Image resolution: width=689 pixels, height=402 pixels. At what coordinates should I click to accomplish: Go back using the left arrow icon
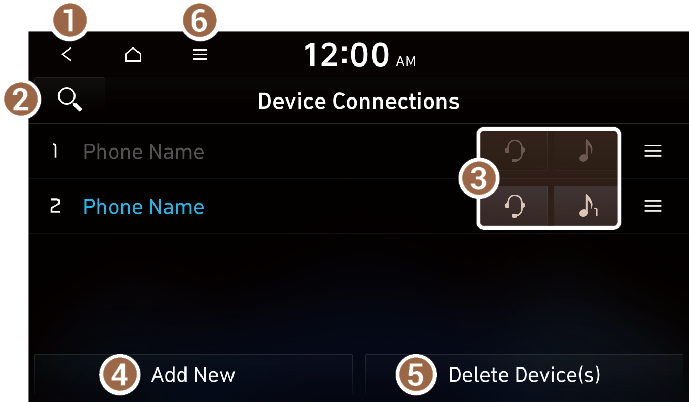[66, 54]
